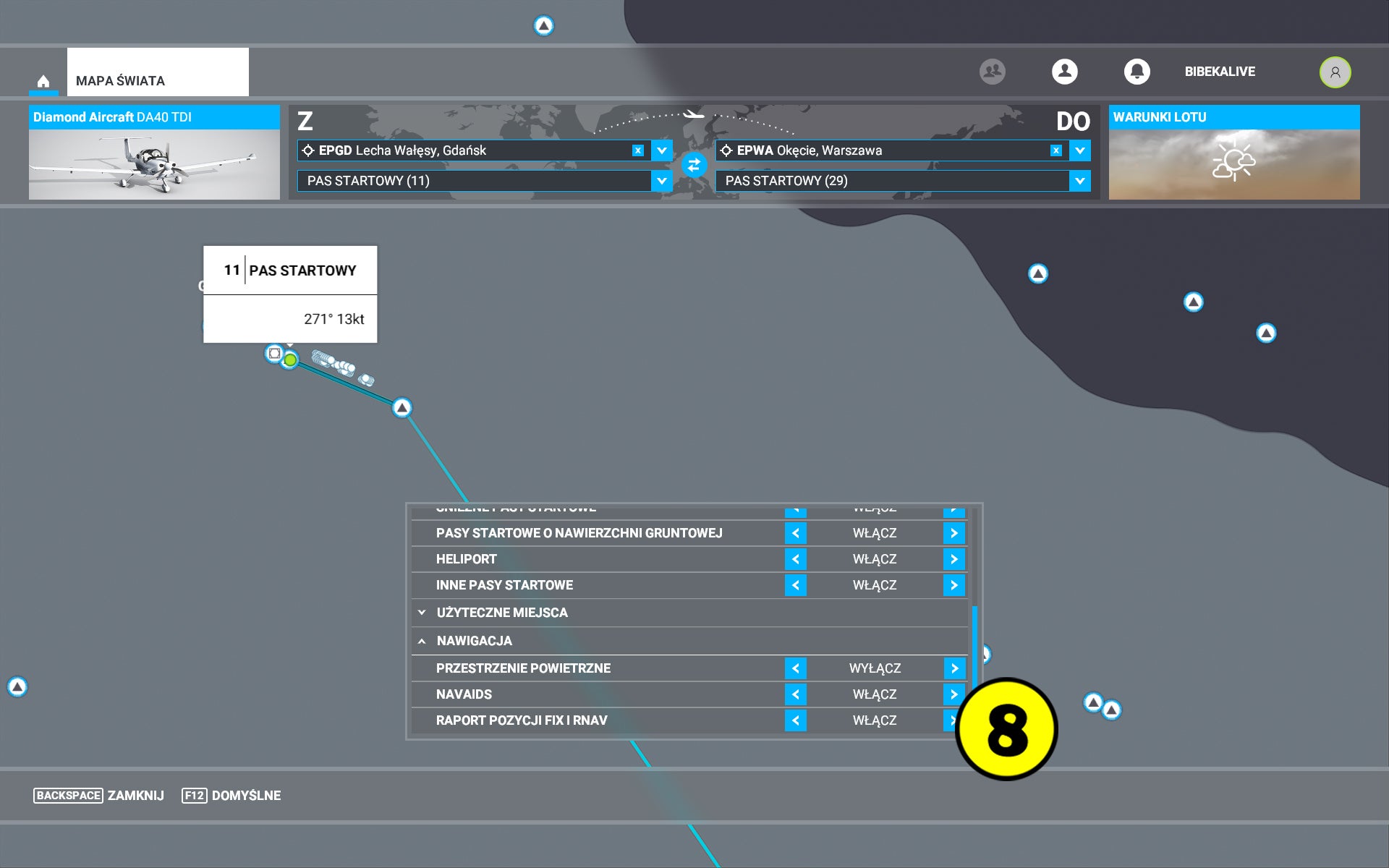Click the EPGD Lecha Wałęsy departure field
This screenshot has height=868, width=1389.
click(x=474, y=150)
